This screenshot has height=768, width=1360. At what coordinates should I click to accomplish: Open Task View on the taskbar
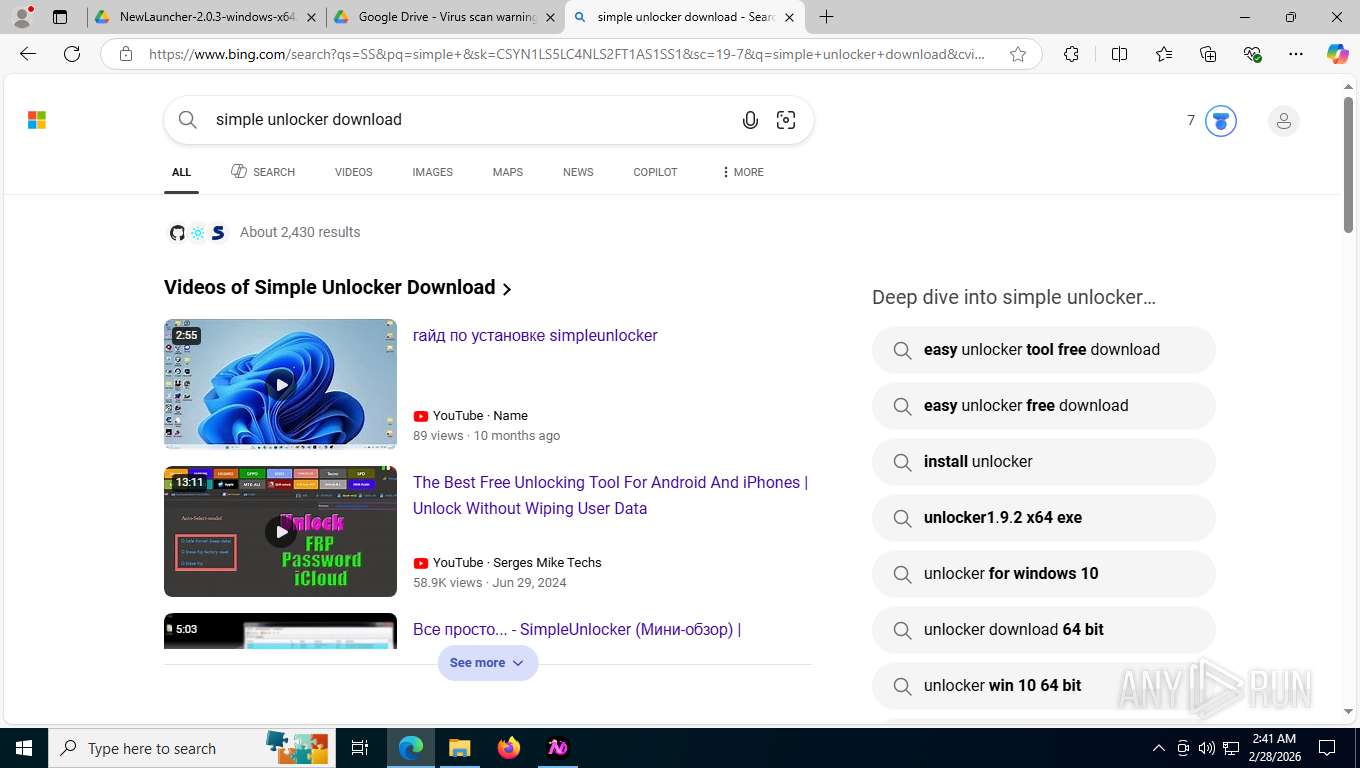(x=360, y=747)
